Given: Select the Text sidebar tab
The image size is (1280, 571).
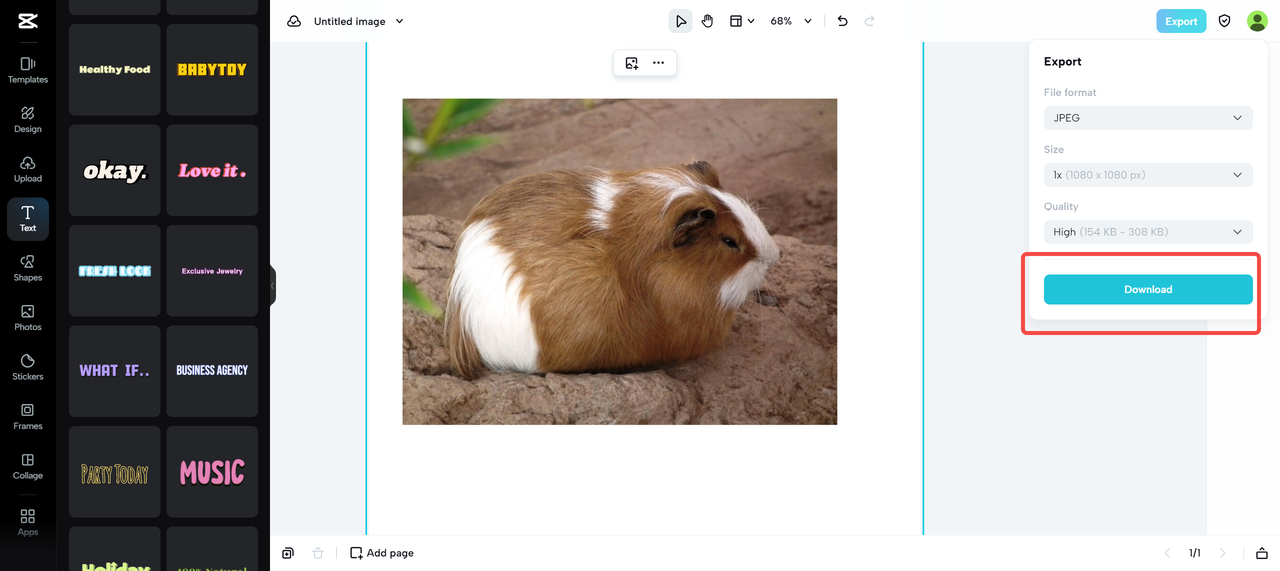Looking at the screenshot, I should click(28, 219).
